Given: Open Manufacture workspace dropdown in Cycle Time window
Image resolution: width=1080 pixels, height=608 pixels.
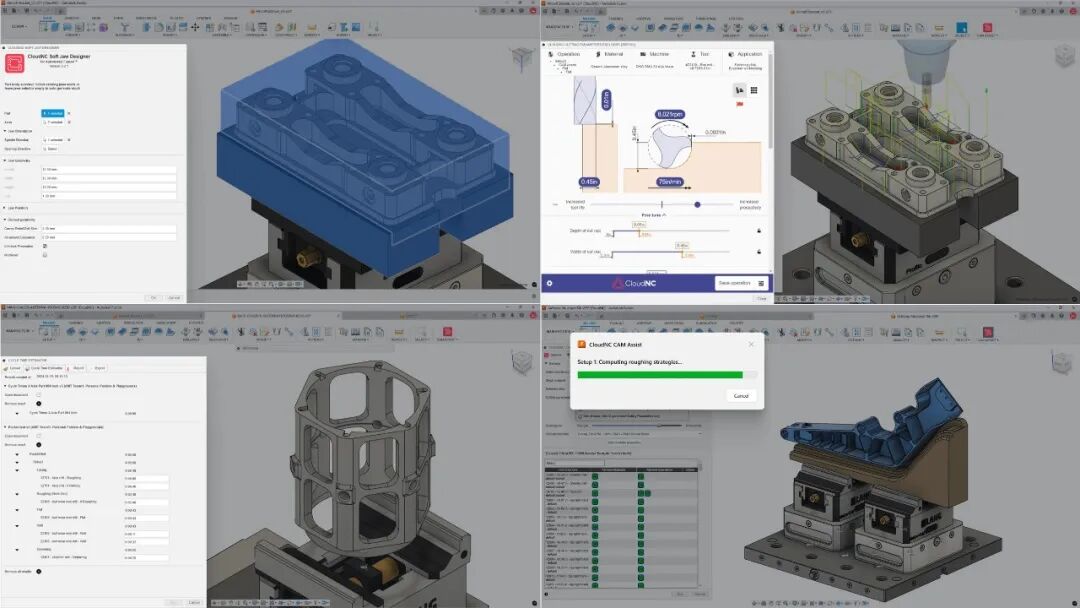Looking at the screenshot, I should 19,331.
